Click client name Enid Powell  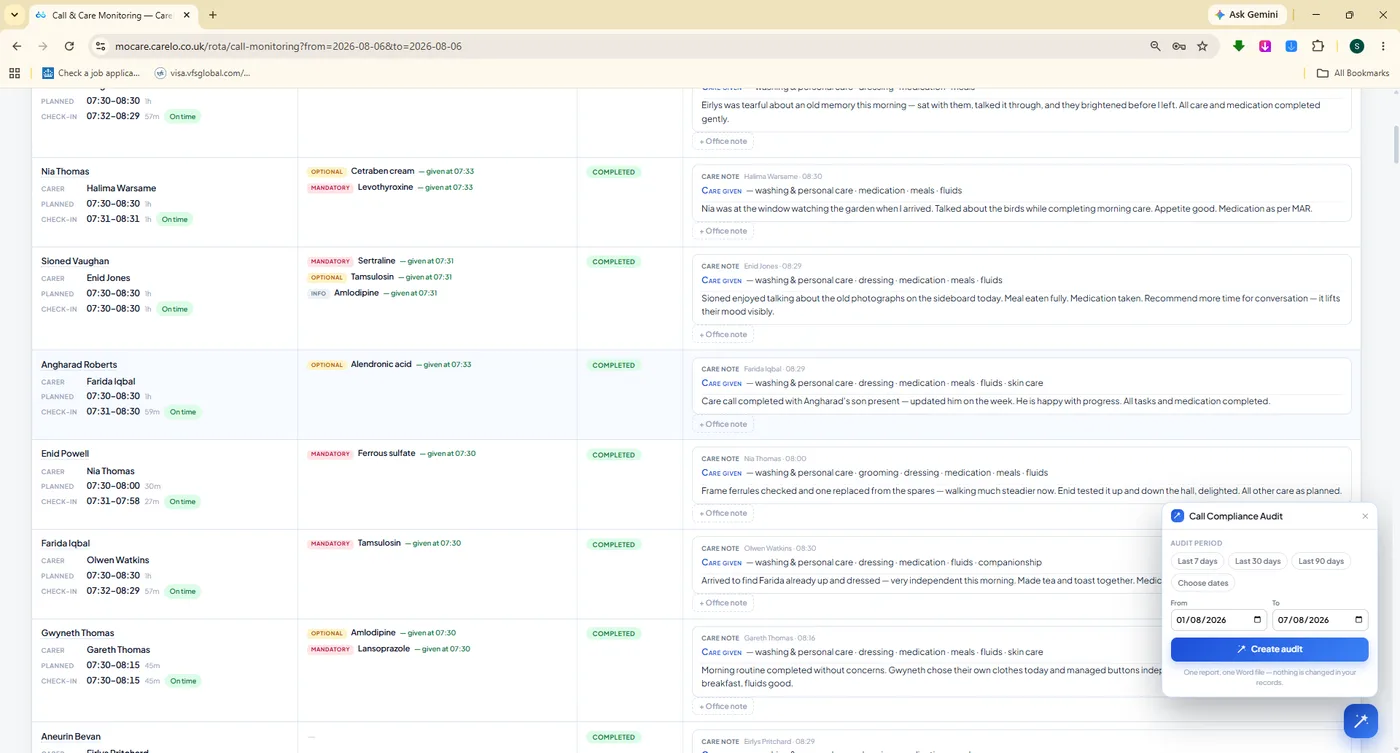coord(65,453)
